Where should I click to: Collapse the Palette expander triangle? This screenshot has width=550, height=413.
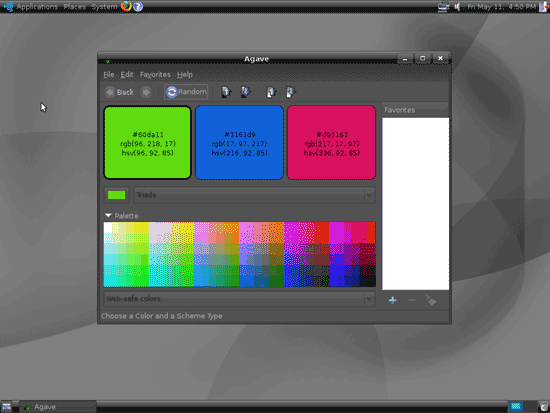[x=108, y=215]
